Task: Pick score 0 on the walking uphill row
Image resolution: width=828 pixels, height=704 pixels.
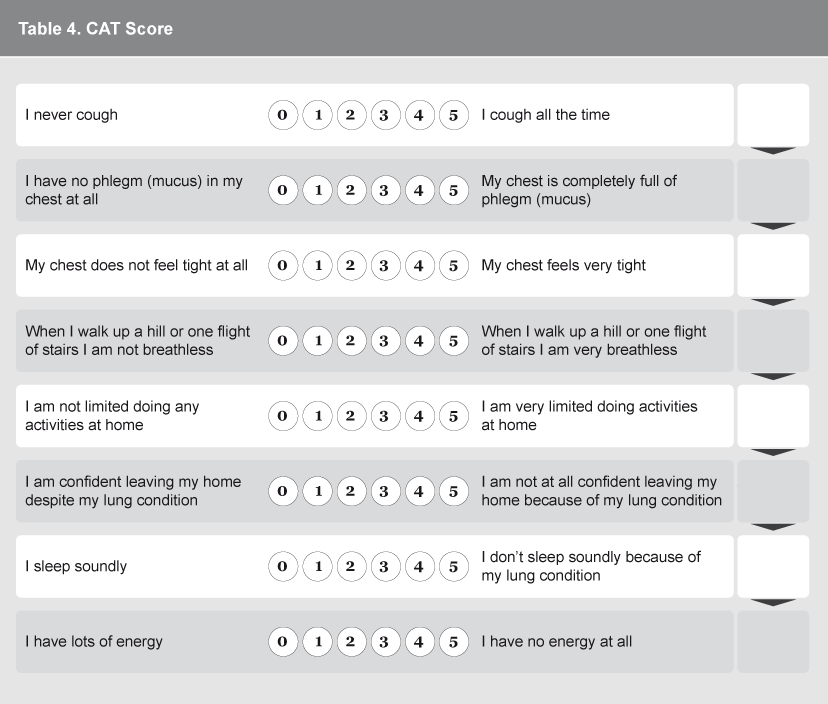Action: (283, 341)
